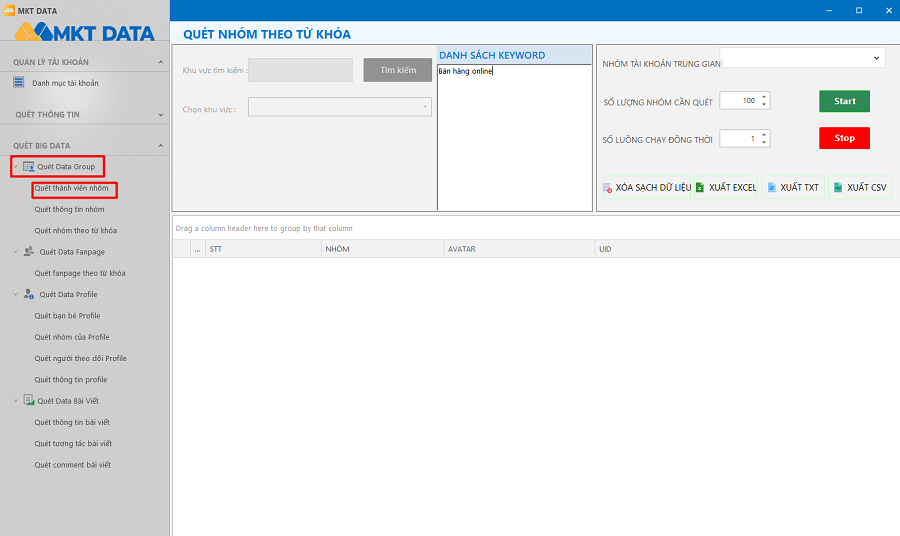The height and width of the screenshot is (536, 900).
Task: Decrease SỐ LUỒNG CHẠY ĐỒNG THỜI value
Action: pyautogui.click(x=765, y=142)
